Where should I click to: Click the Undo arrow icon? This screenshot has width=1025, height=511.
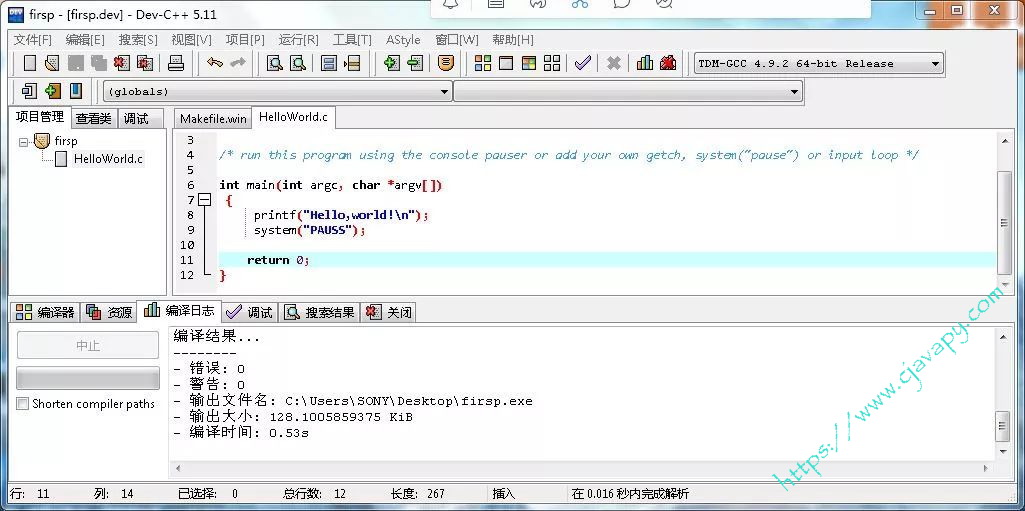(x=214, y=63)
